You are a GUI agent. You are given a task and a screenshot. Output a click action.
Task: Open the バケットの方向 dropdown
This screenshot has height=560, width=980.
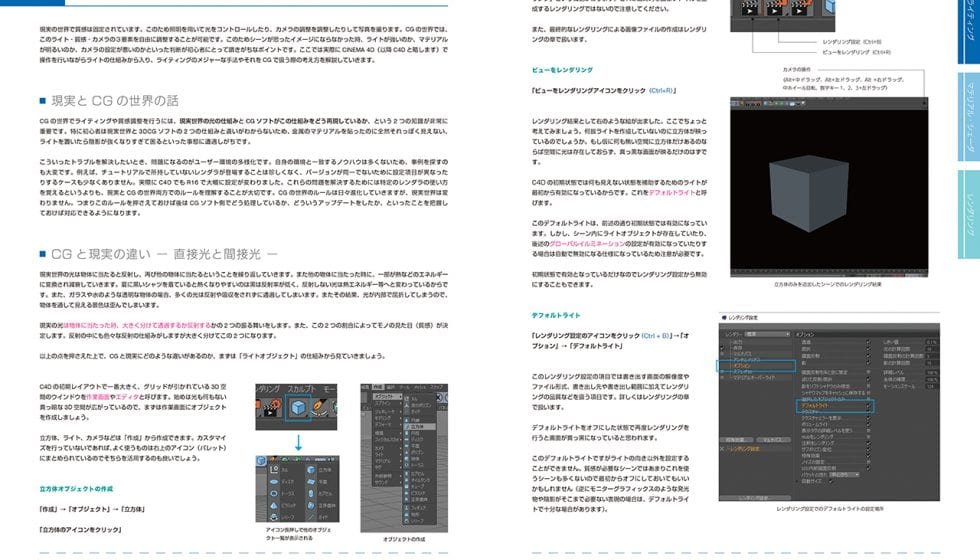[x=844, y=474]
